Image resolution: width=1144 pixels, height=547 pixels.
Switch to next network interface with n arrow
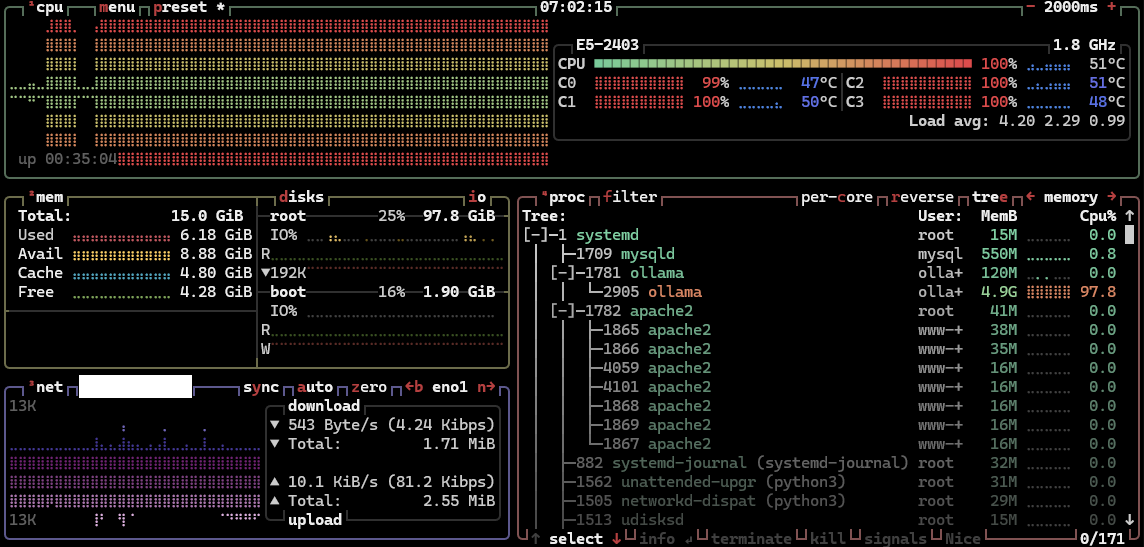(x=486, y=387)
